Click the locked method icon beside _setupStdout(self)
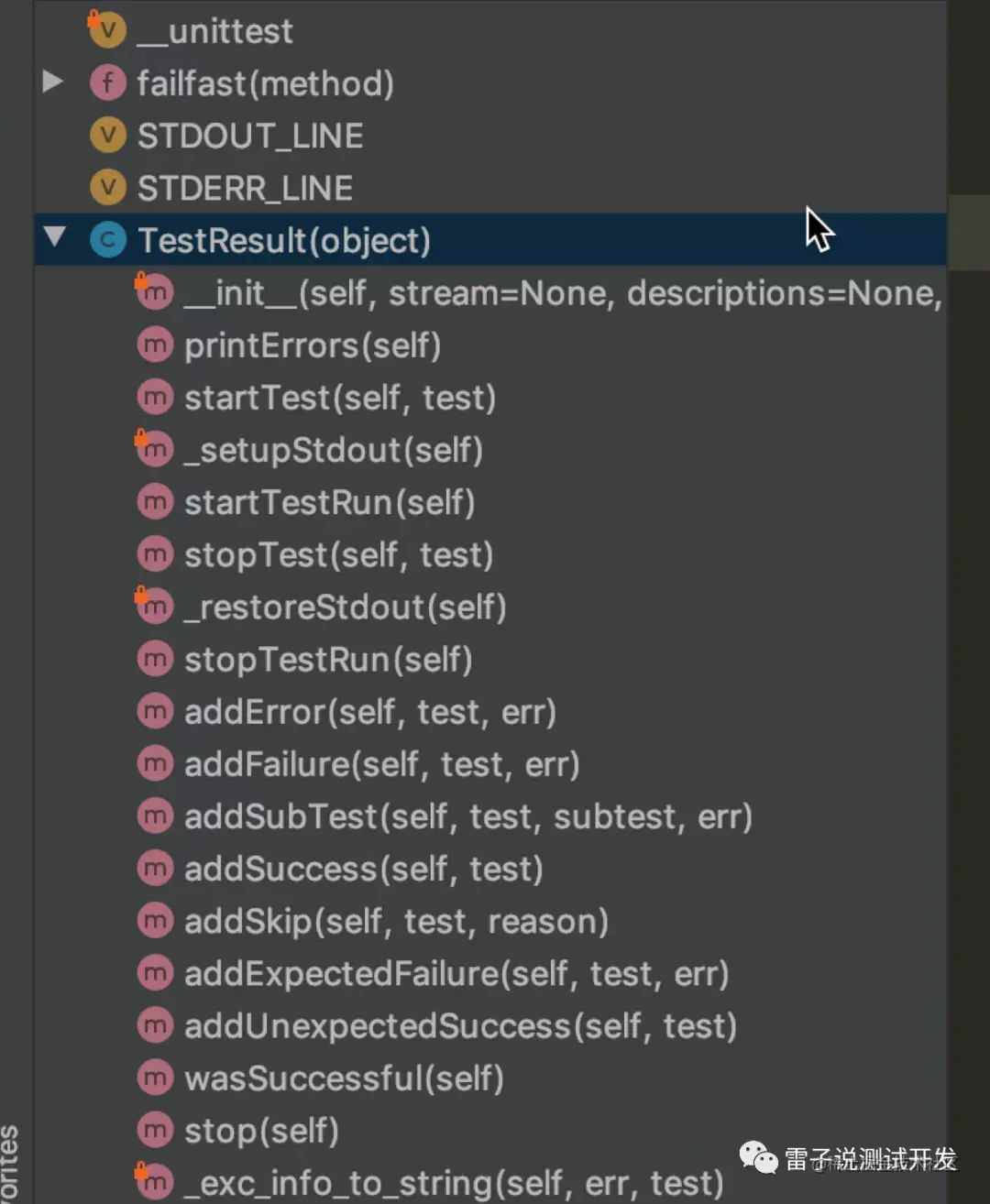 [154, 449]
